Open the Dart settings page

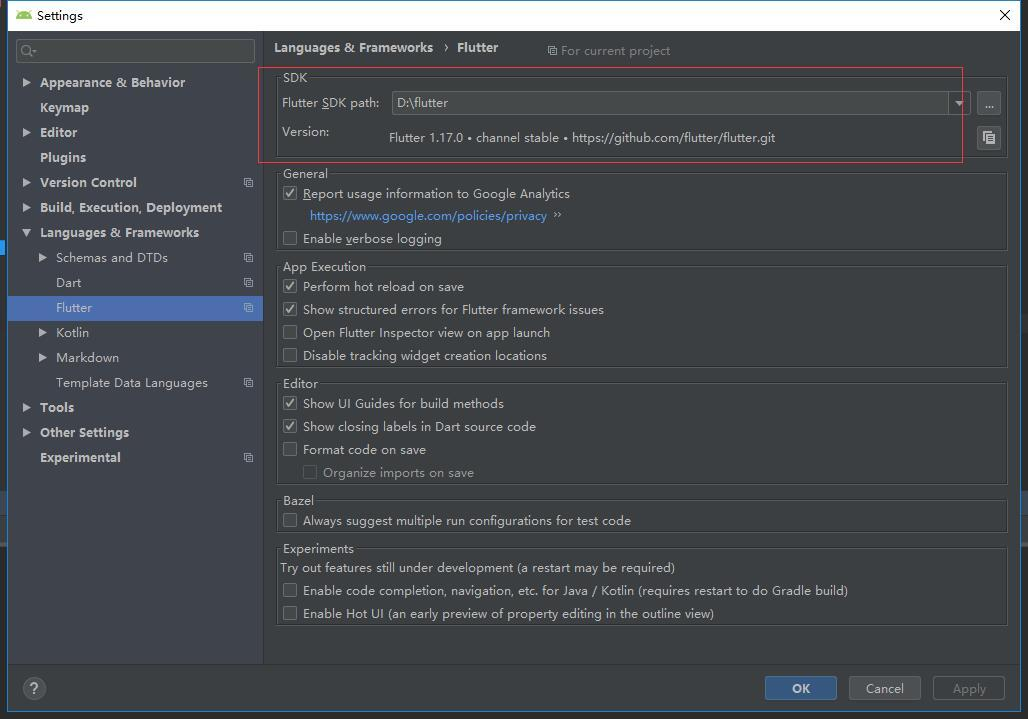[69, 282]
